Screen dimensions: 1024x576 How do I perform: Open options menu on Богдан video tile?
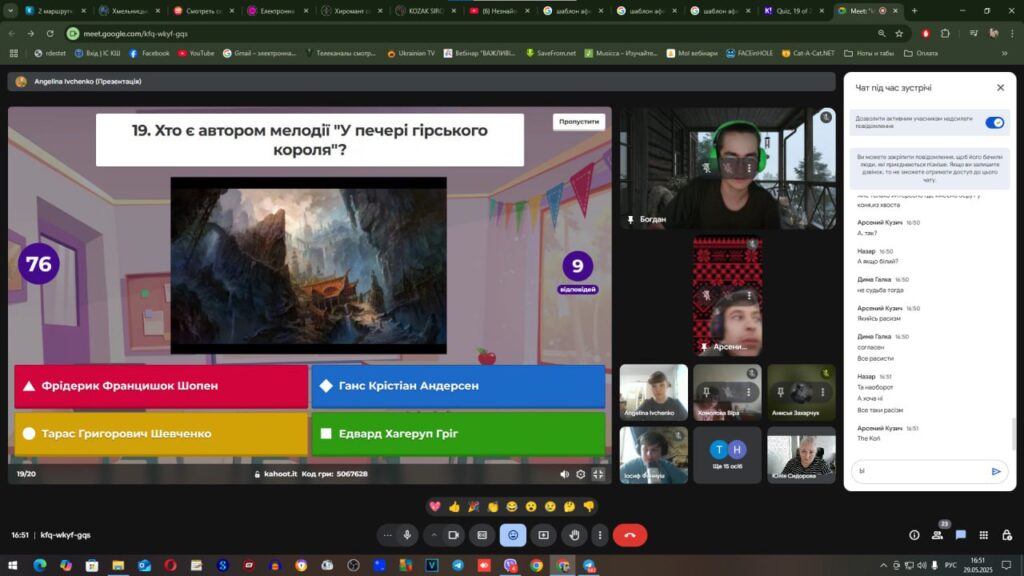click(x=748, y=168)
